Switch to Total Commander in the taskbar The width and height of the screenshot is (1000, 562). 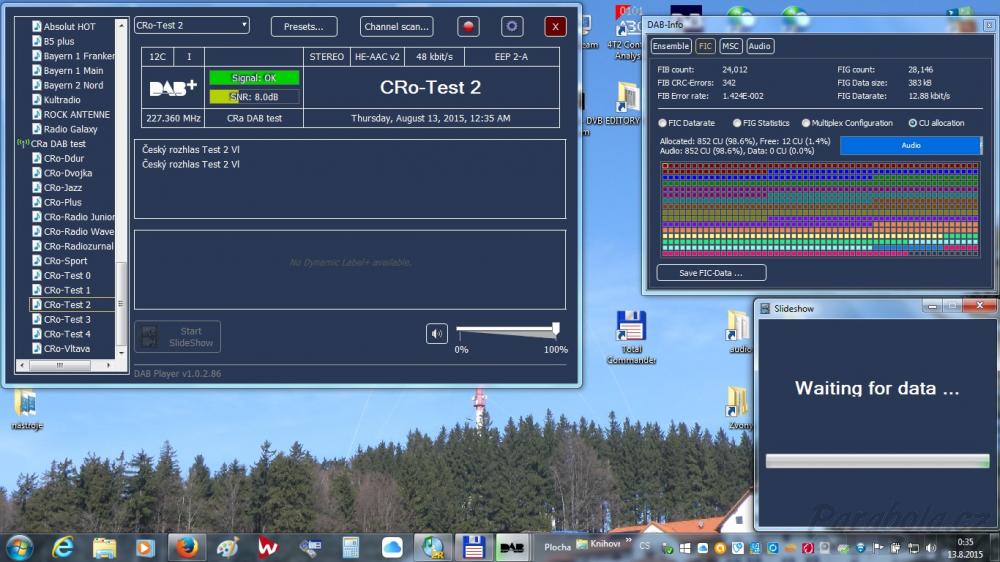(x=473, y=548)
